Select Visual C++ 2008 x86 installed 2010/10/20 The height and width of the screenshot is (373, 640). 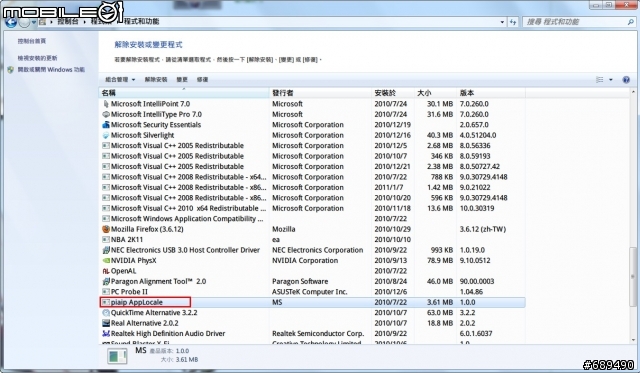(312, 198)
